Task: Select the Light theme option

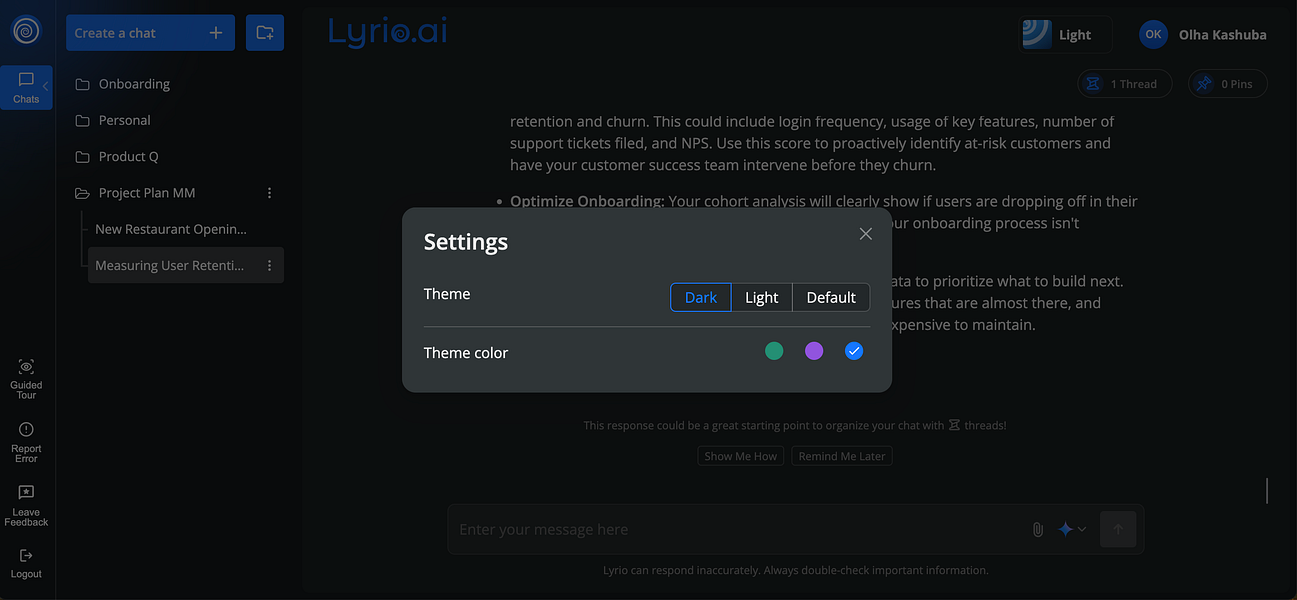Action: [x=761, y=297]
